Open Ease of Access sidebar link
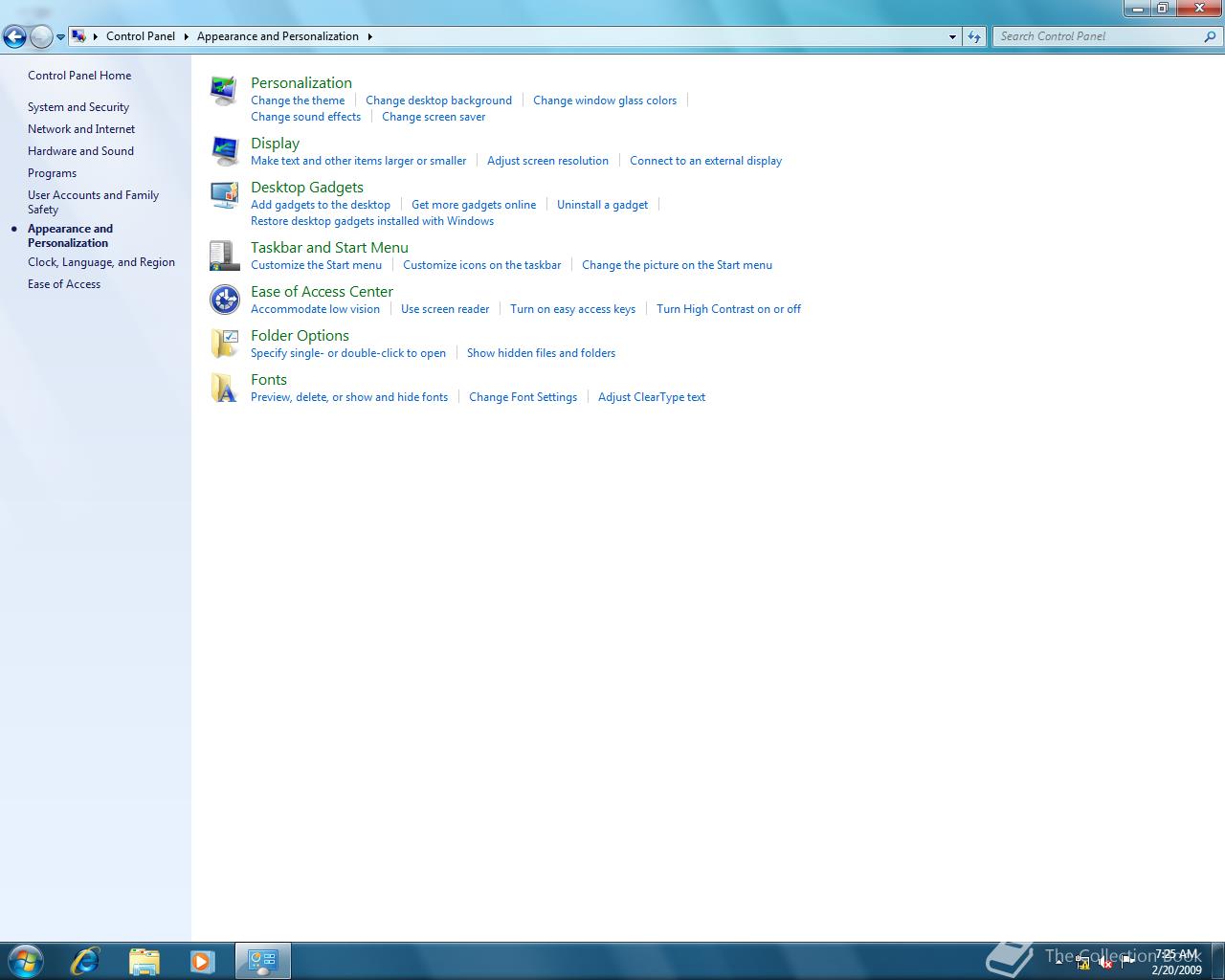This screenshot has width=1225, height=980. click(x=64, y=284)
